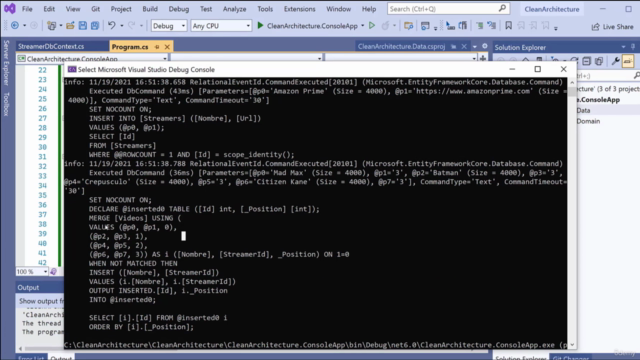Close the Program.cs tab
640x360 pixels.
[167, 47]
